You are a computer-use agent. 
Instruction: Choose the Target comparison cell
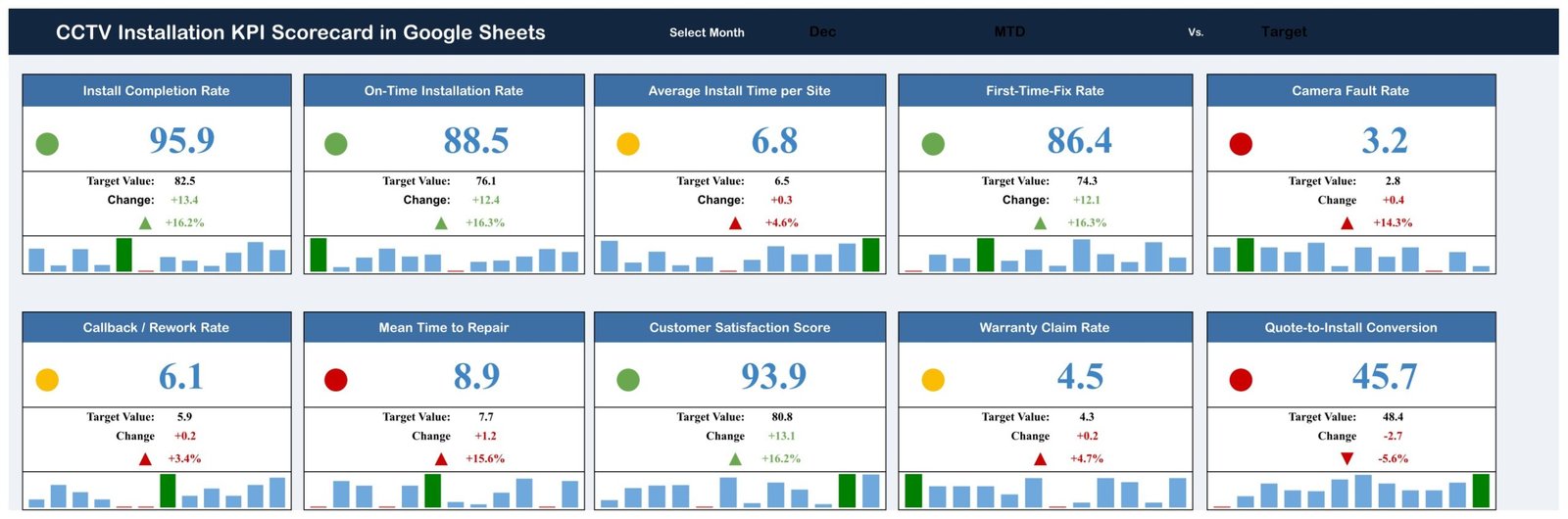pyautogui.click(x=1284, y=32)
